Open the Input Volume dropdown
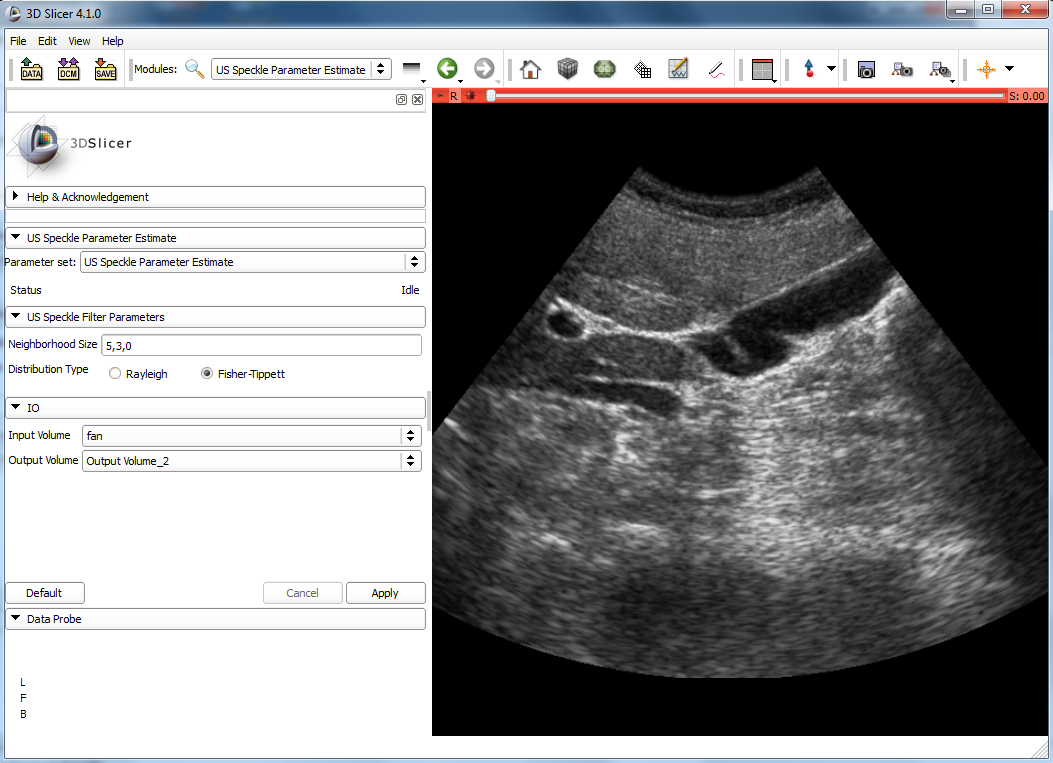Screen dimensions: 1053x763 pos(251,436)
